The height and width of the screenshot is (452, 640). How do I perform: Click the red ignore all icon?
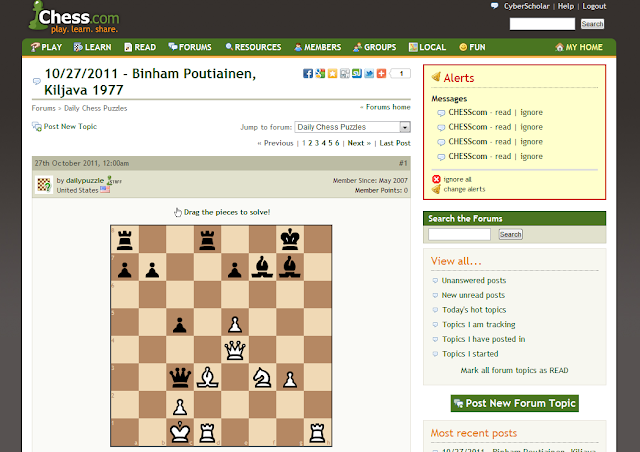click(436, 179)
